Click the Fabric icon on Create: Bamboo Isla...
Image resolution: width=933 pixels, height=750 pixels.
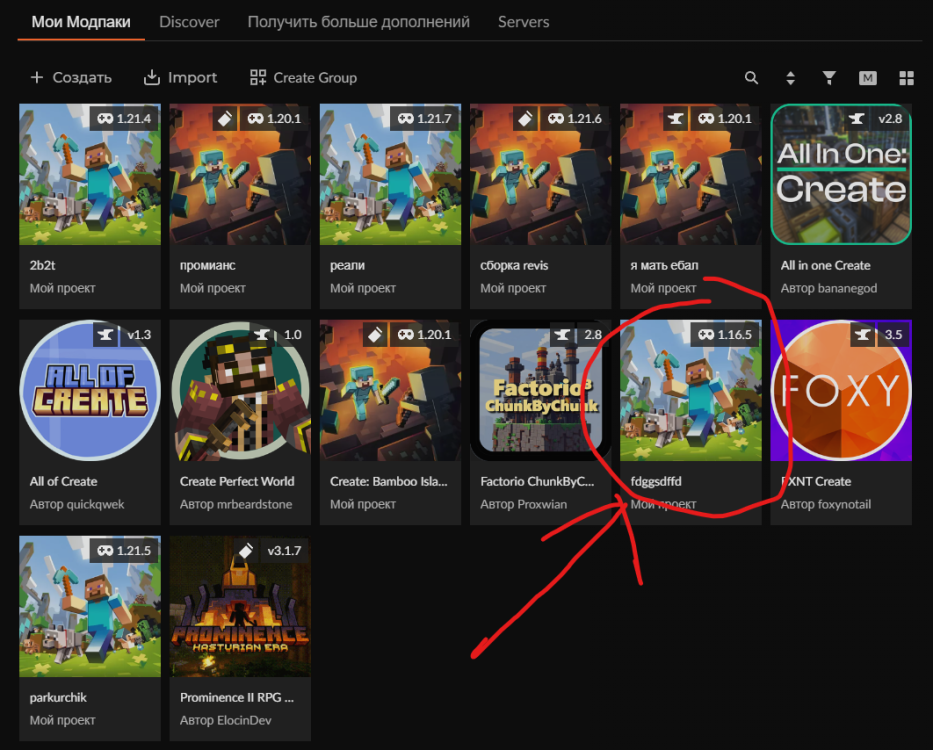pos(375,335)
